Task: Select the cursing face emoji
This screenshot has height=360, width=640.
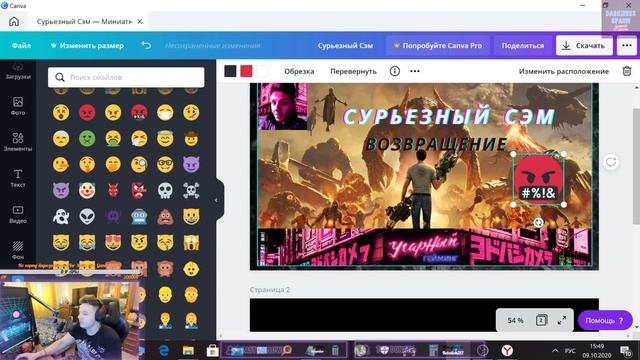Action: point(139,112)
